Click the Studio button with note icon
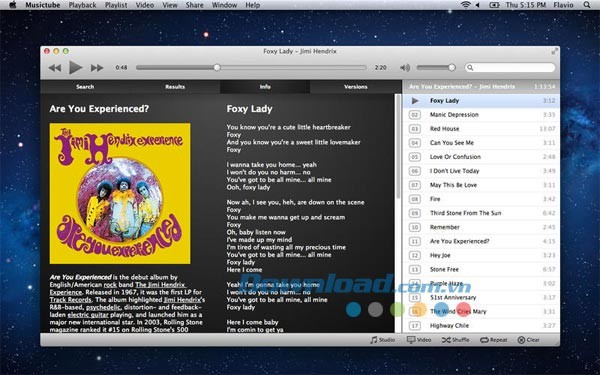This screenshot has height=375, width=600. click(383, 340)
